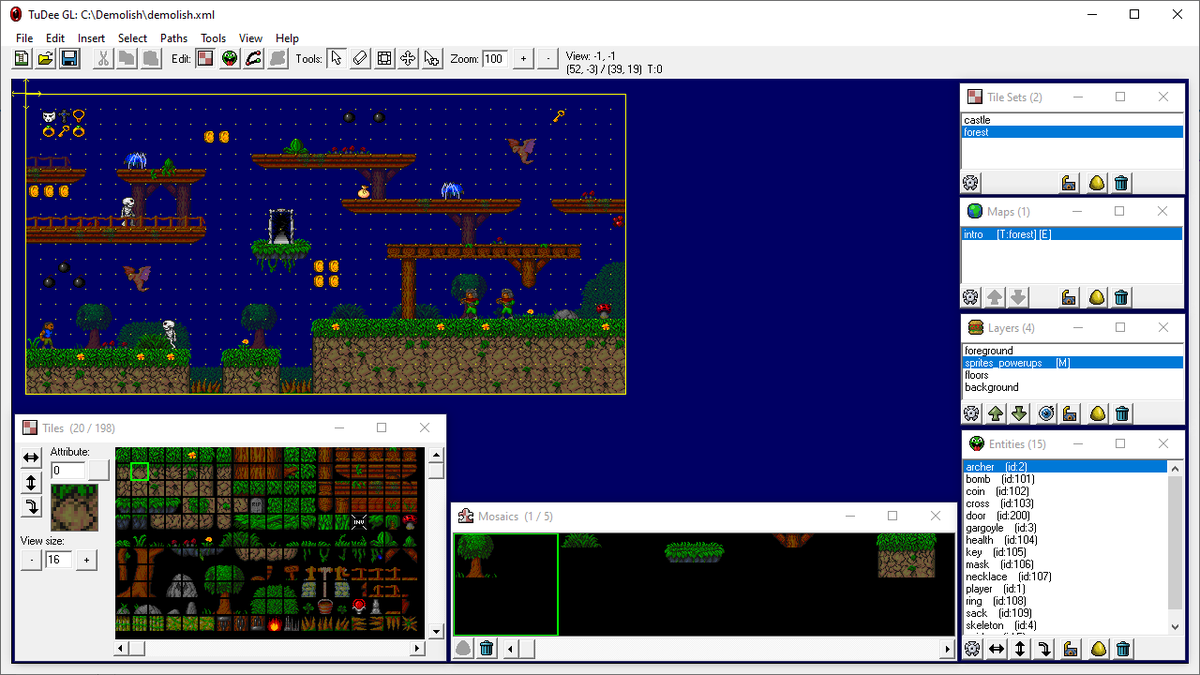
Task: Select the background layer
Action: click(1071, 387)
